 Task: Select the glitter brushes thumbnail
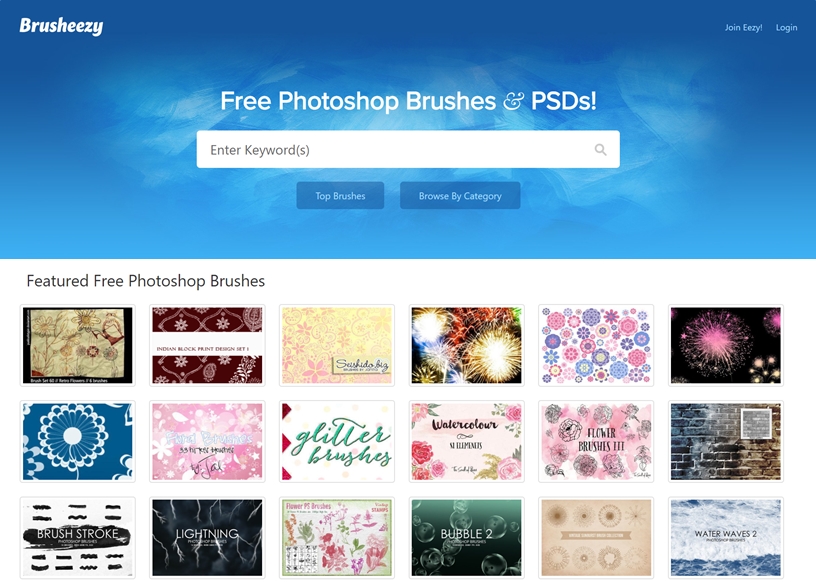coord(337,441)
